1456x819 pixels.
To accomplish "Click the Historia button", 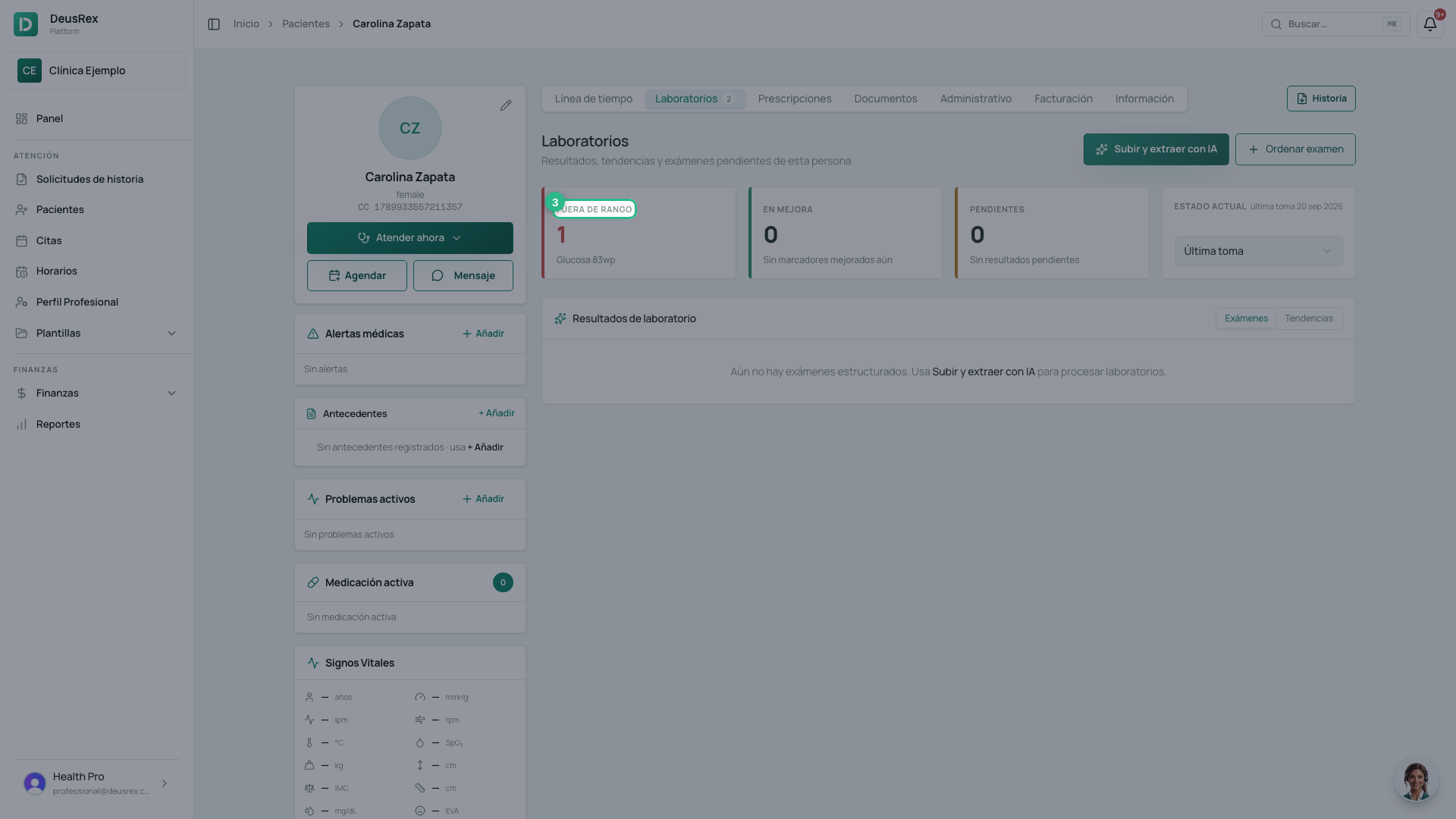I will click(x=1321, y=99).
